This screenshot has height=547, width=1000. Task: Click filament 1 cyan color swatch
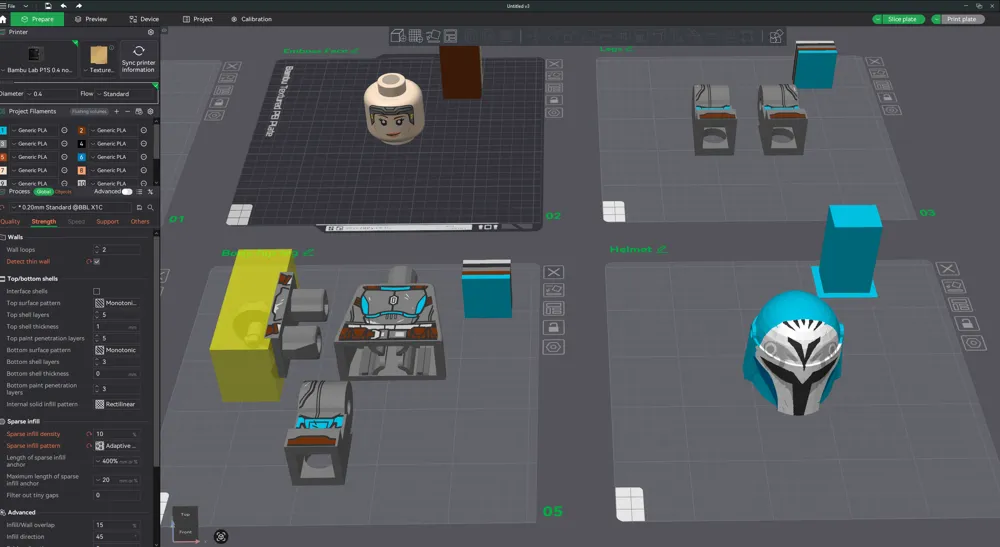tap(3, 130)
